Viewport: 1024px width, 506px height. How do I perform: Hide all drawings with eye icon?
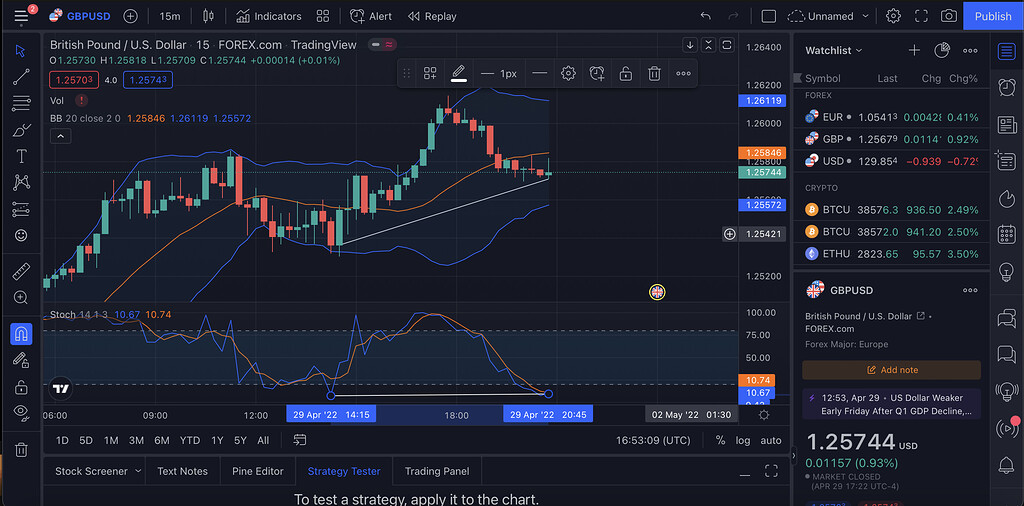click(x=21, y=412)
